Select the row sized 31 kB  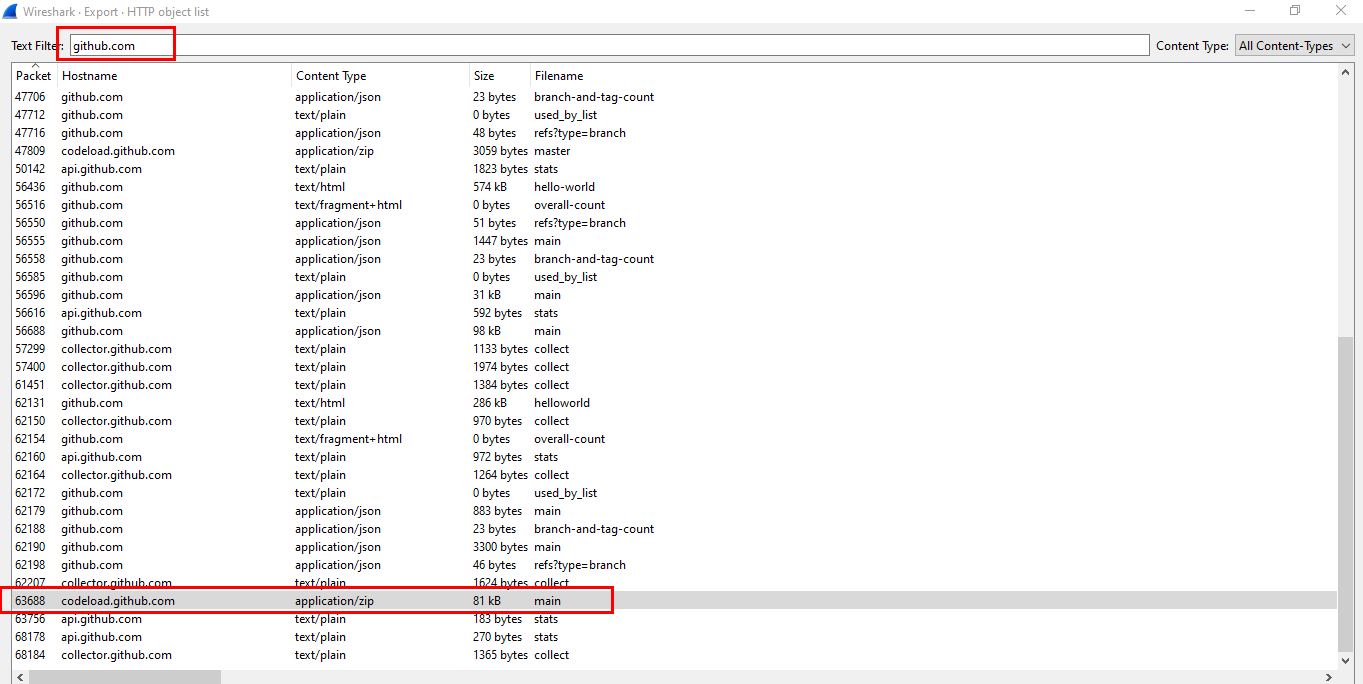pos(675,295)
